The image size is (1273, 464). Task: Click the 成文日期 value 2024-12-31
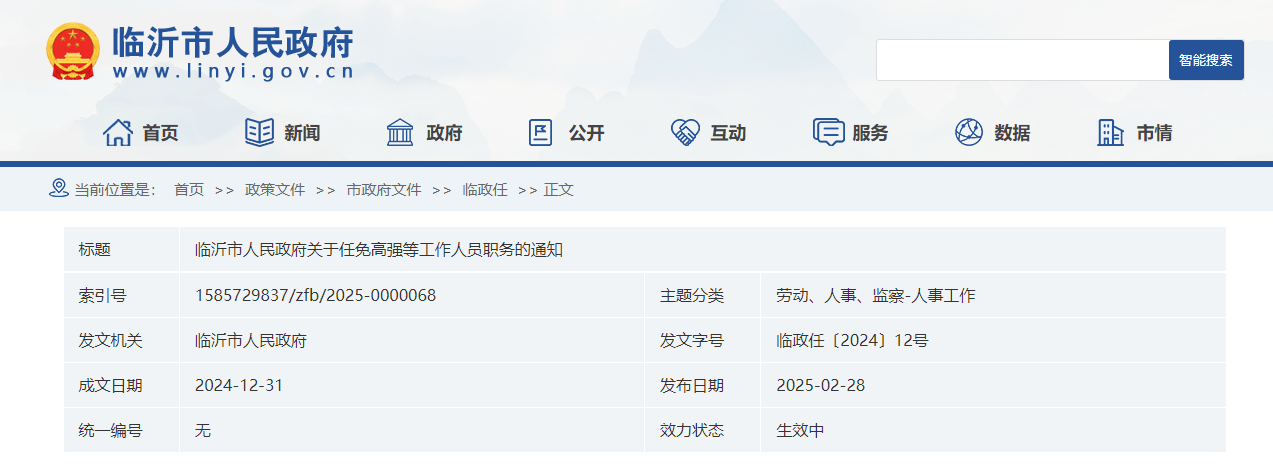238,385
